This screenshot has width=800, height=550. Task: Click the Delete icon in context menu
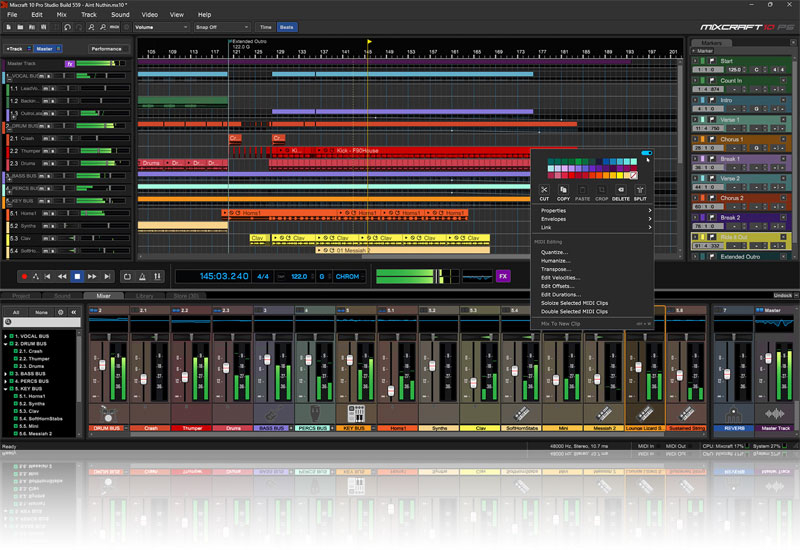click(620, 190)
